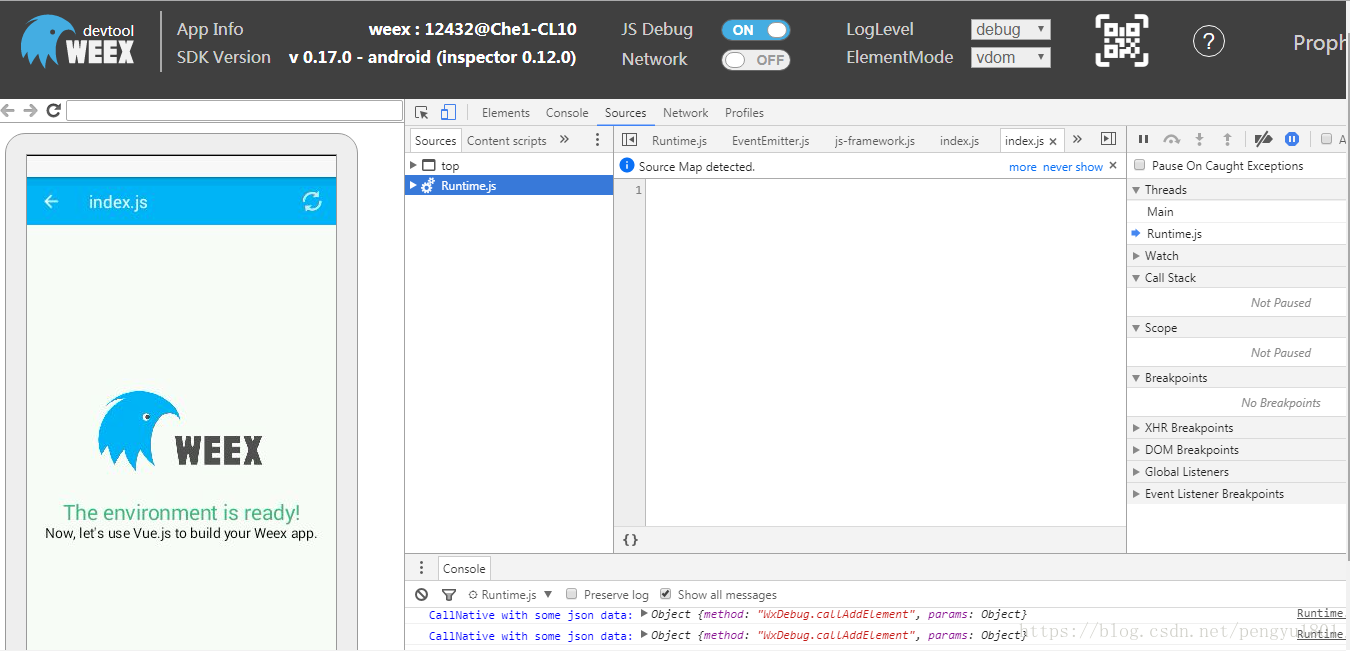The image size is (1350, 651).
Task: Open the console filter funnel
Action: coord(449,594)
